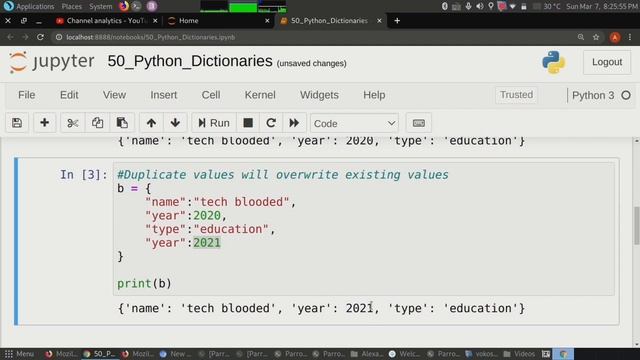Paste cells below
The height and width of the screenshot is (360, 640).
[x=122, y=123]
